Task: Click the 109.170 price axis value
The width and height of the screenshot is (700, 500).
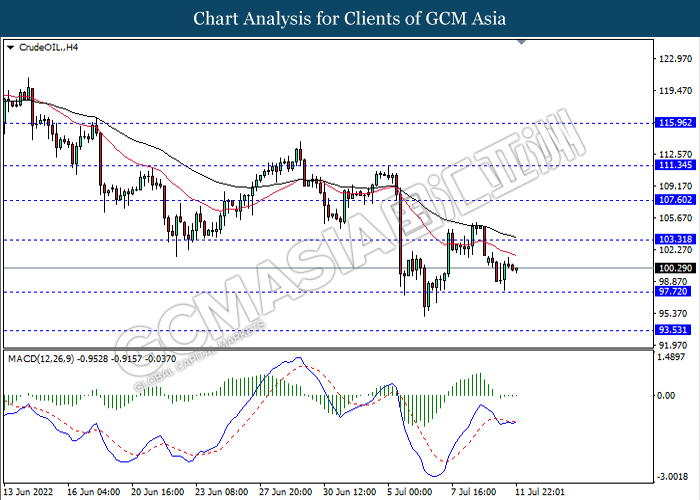Action: (675, 186)
